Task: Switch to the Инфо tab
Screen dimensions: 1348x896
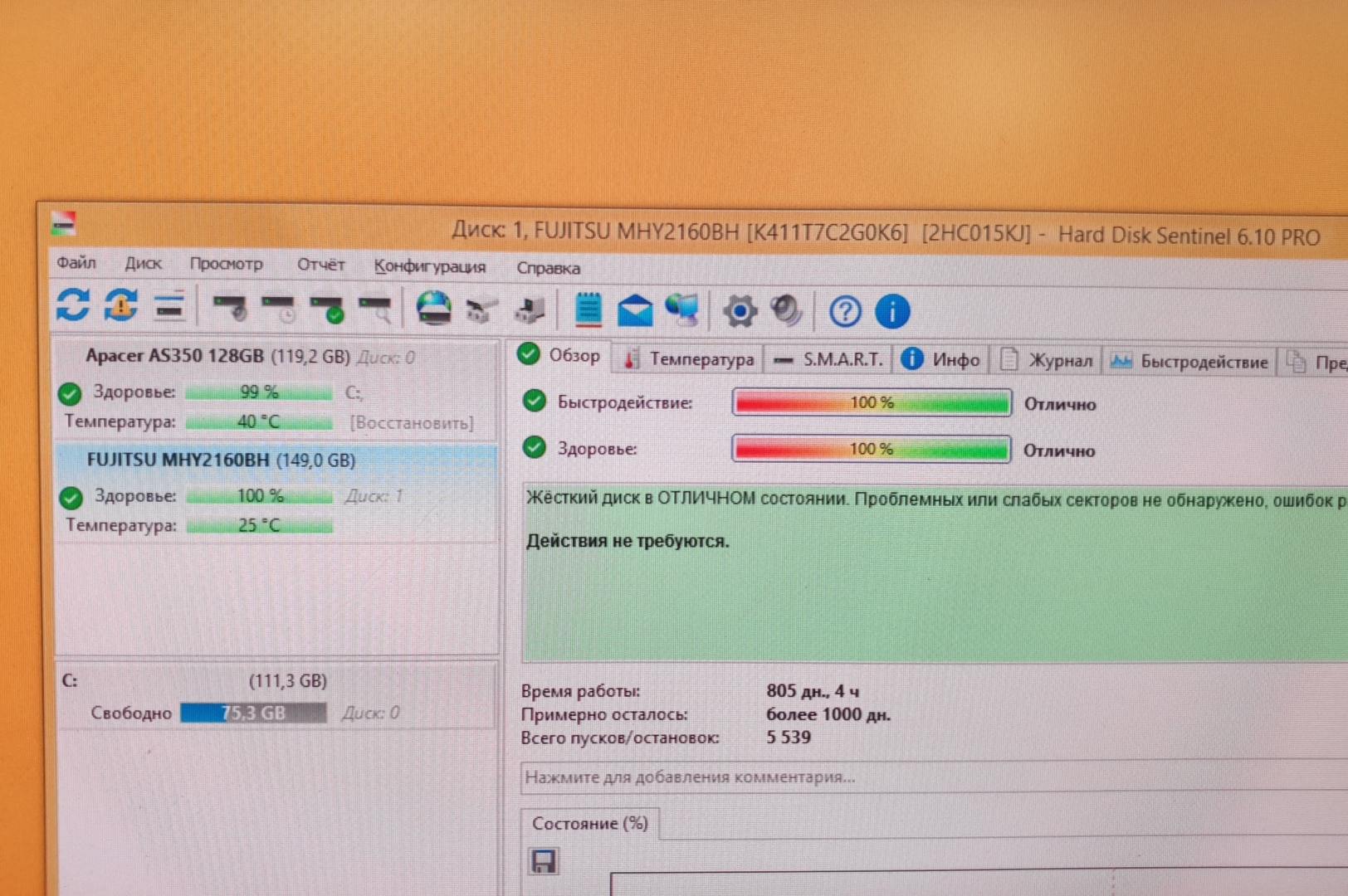Action: pos(941,359)
